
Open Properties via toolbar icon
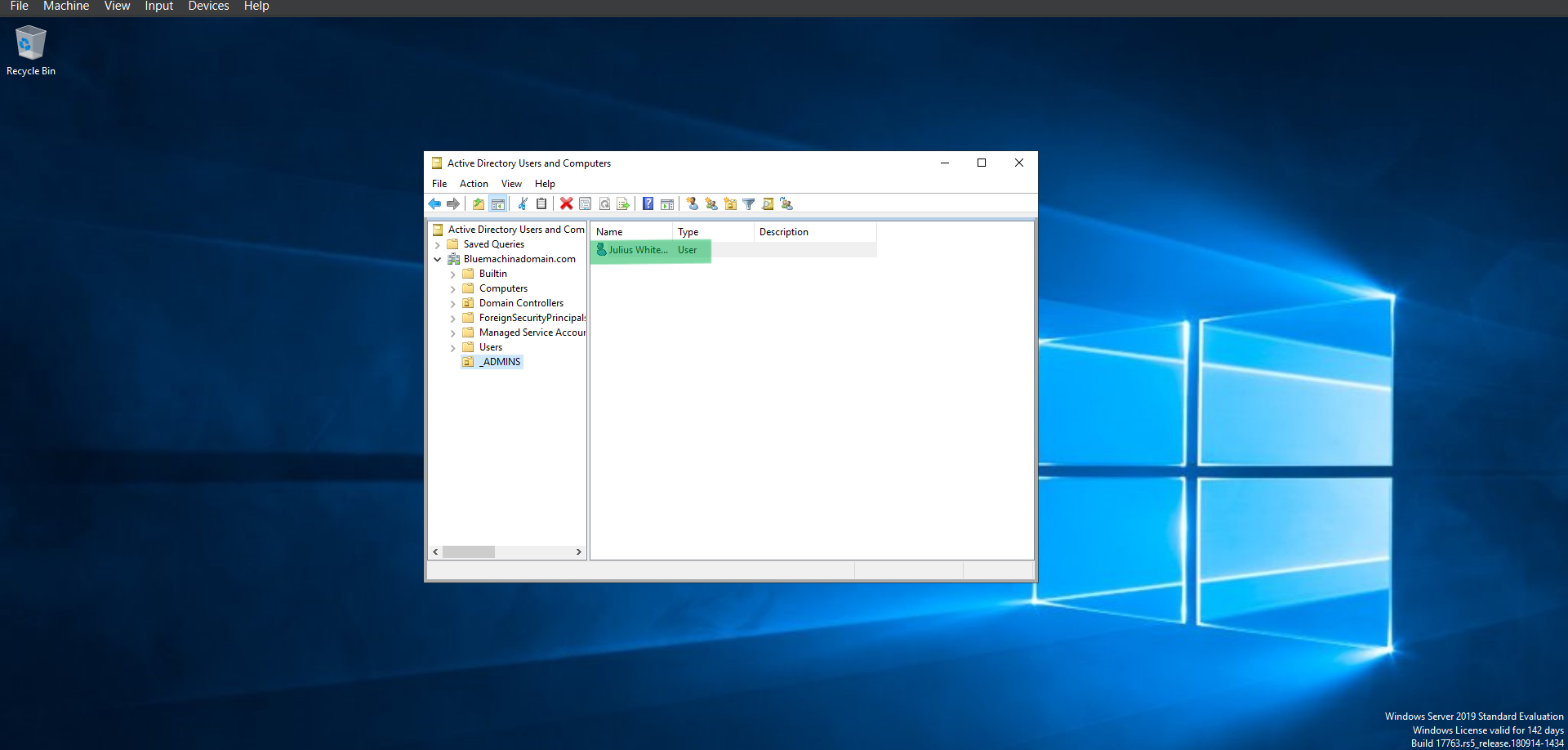coord(586,203)
